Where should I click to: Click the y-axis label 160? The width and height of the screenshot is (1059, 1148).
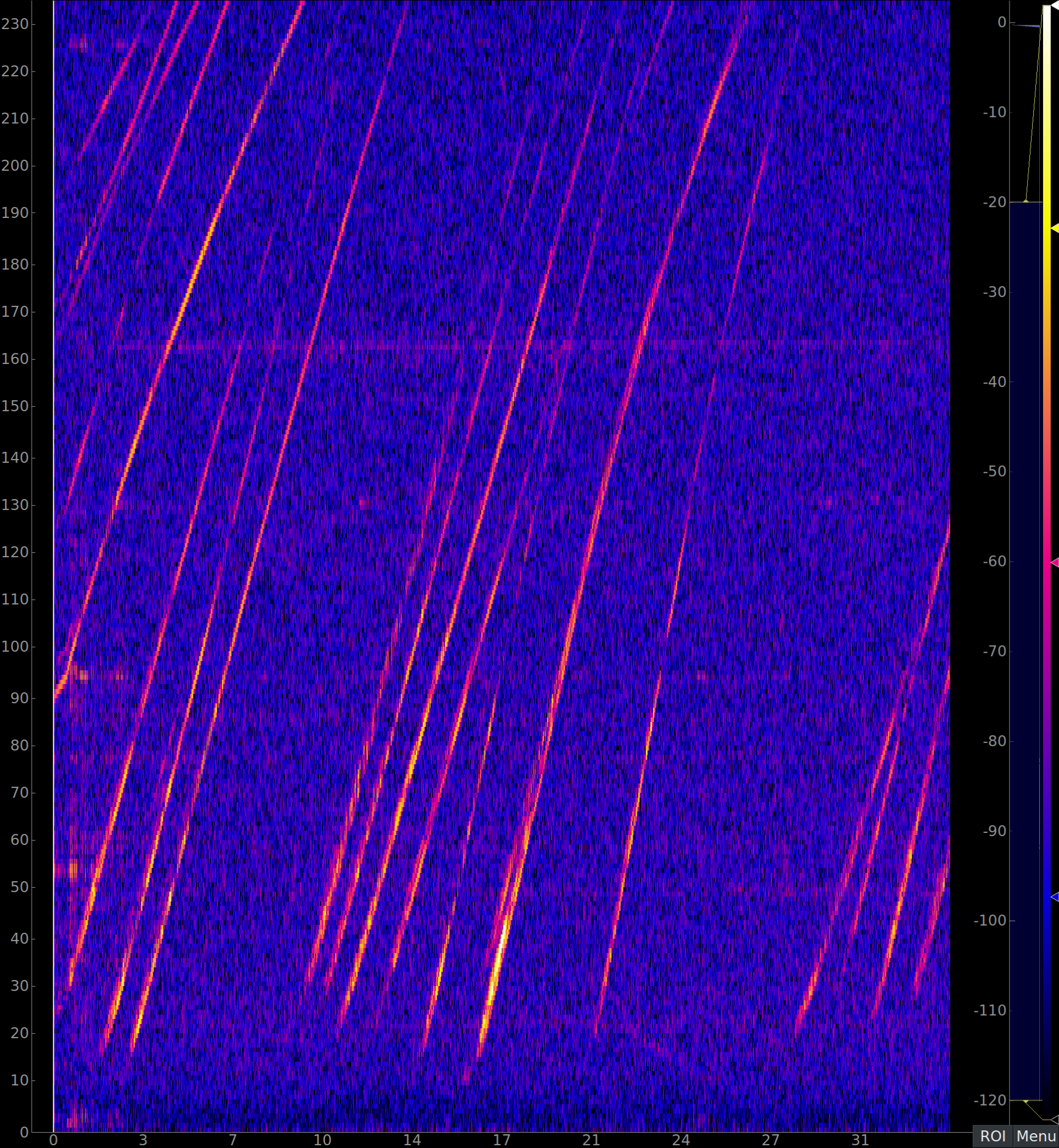[15, 359]
